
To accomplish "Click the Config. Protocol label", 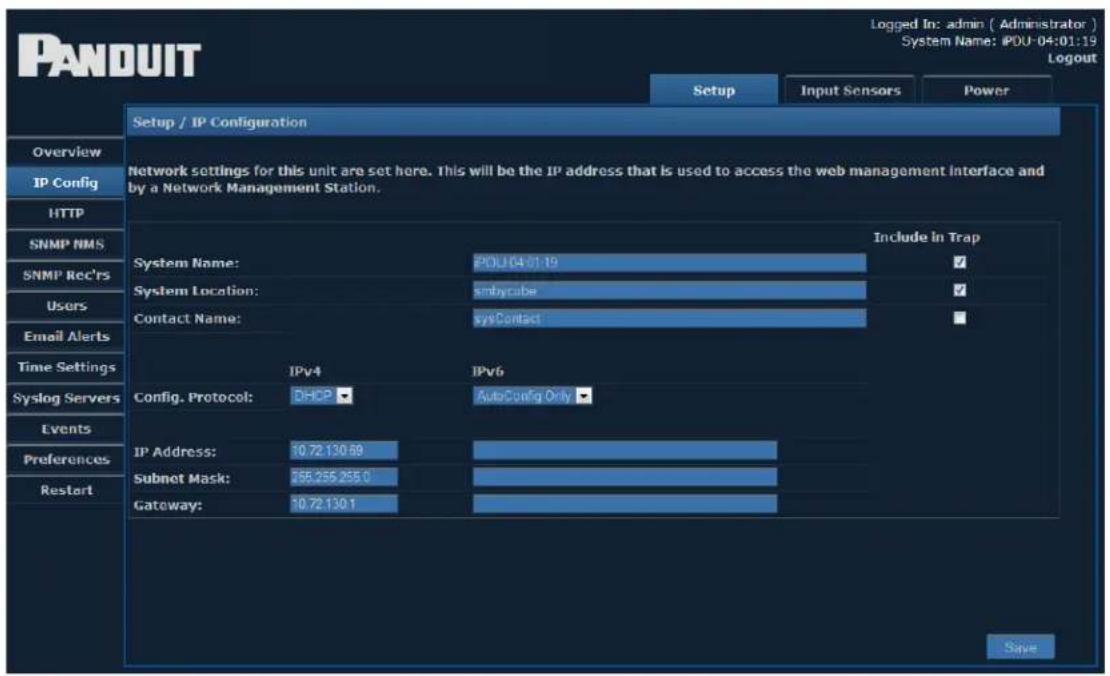I will click(193, 397).
